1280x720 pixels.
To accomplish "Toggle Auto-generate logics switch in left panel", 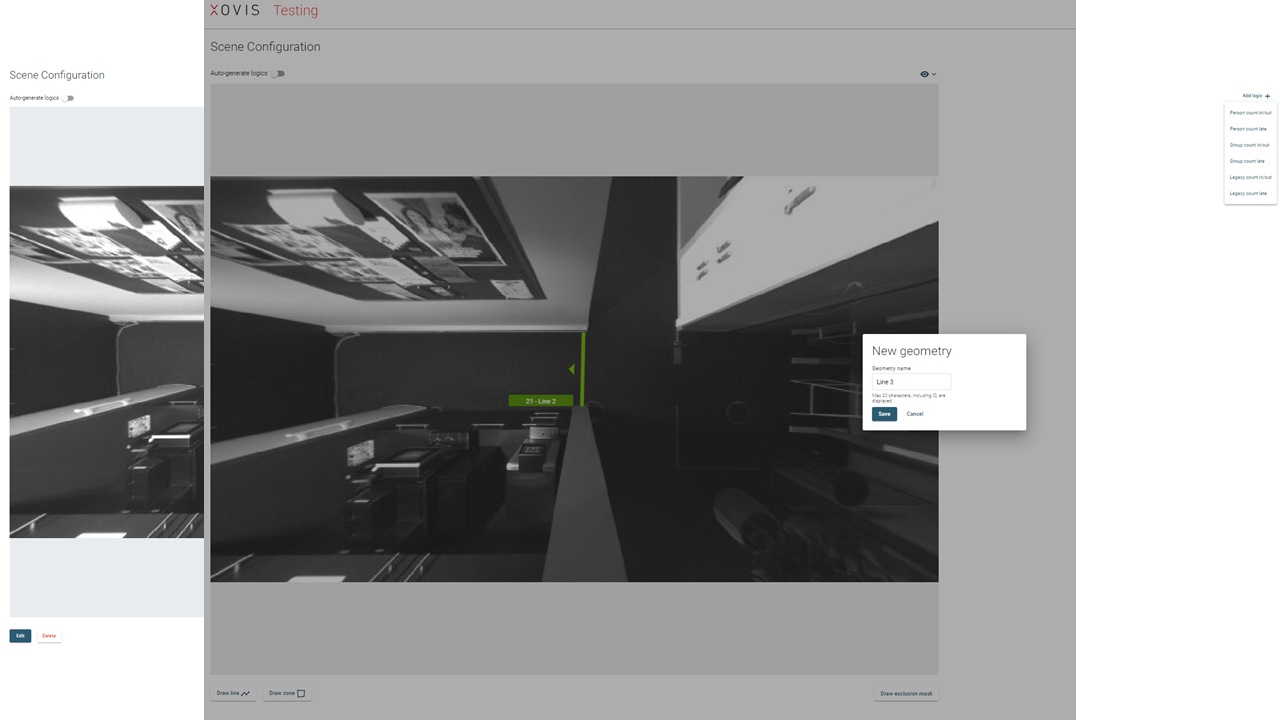I will tap(68, 98).
